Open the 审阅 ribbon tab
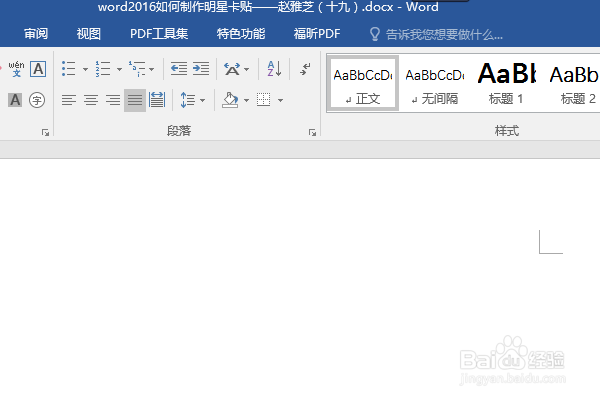This screenshot has width=600, height=400. point(36,34)
